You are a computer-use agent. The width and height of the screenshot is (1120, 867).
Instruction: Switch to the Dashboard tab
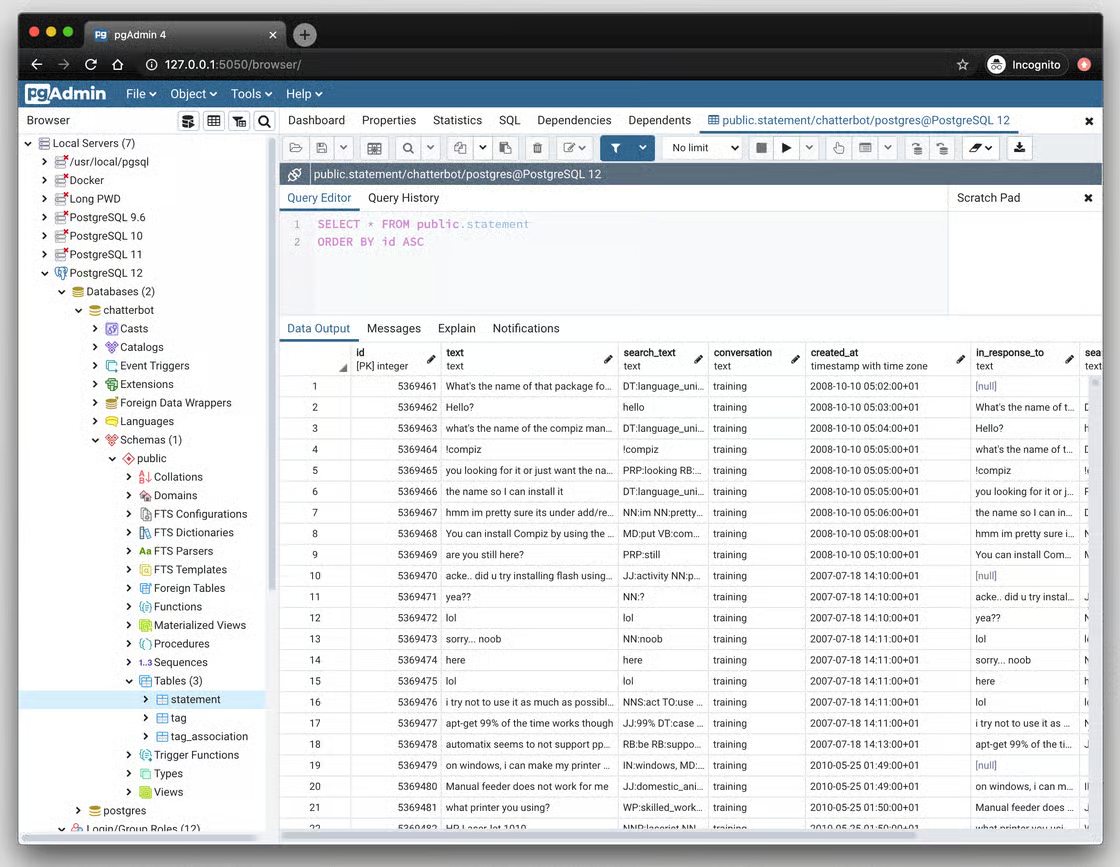point(316,120)
